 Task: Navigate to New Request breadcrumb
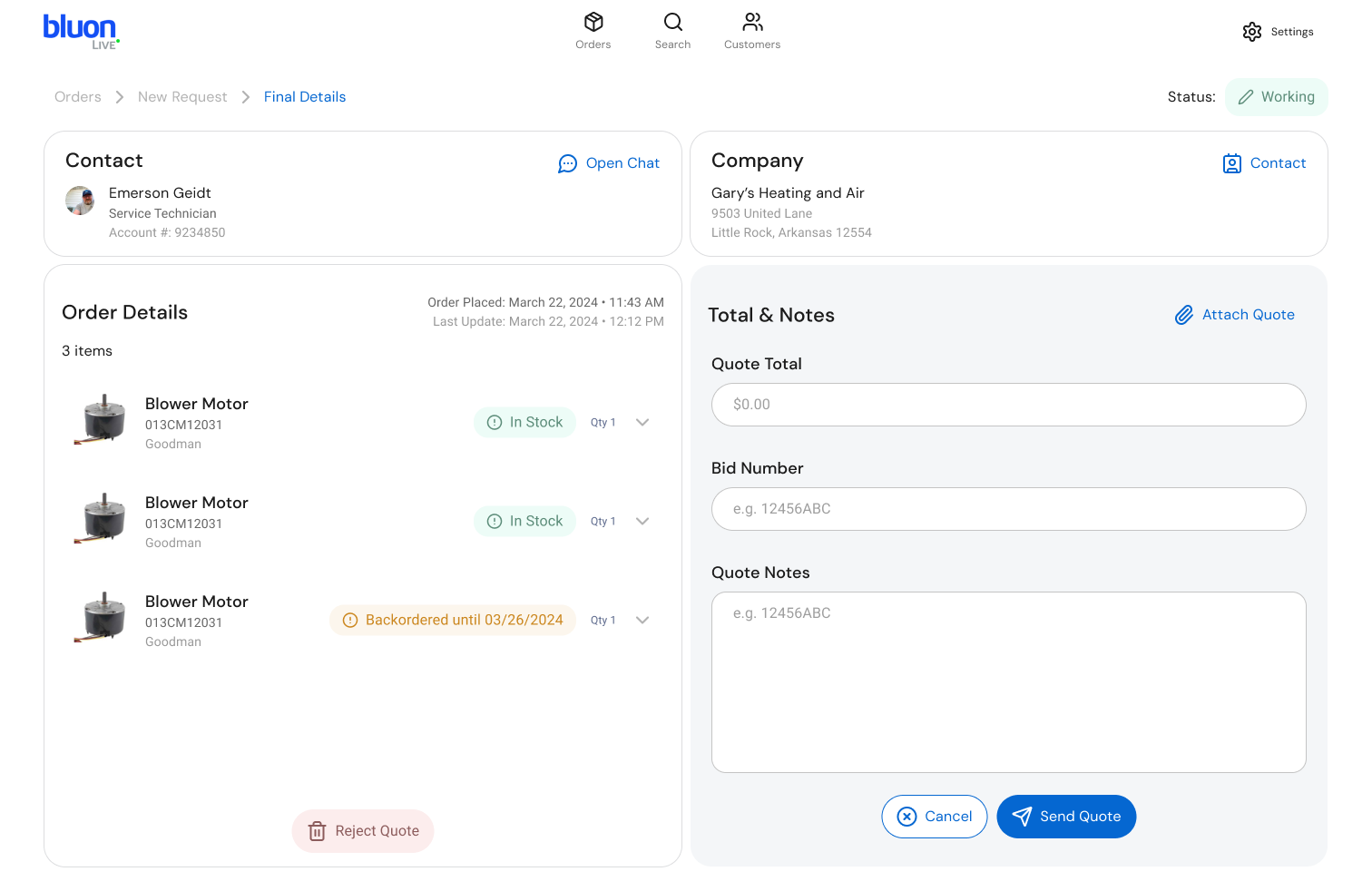point(182,97)
